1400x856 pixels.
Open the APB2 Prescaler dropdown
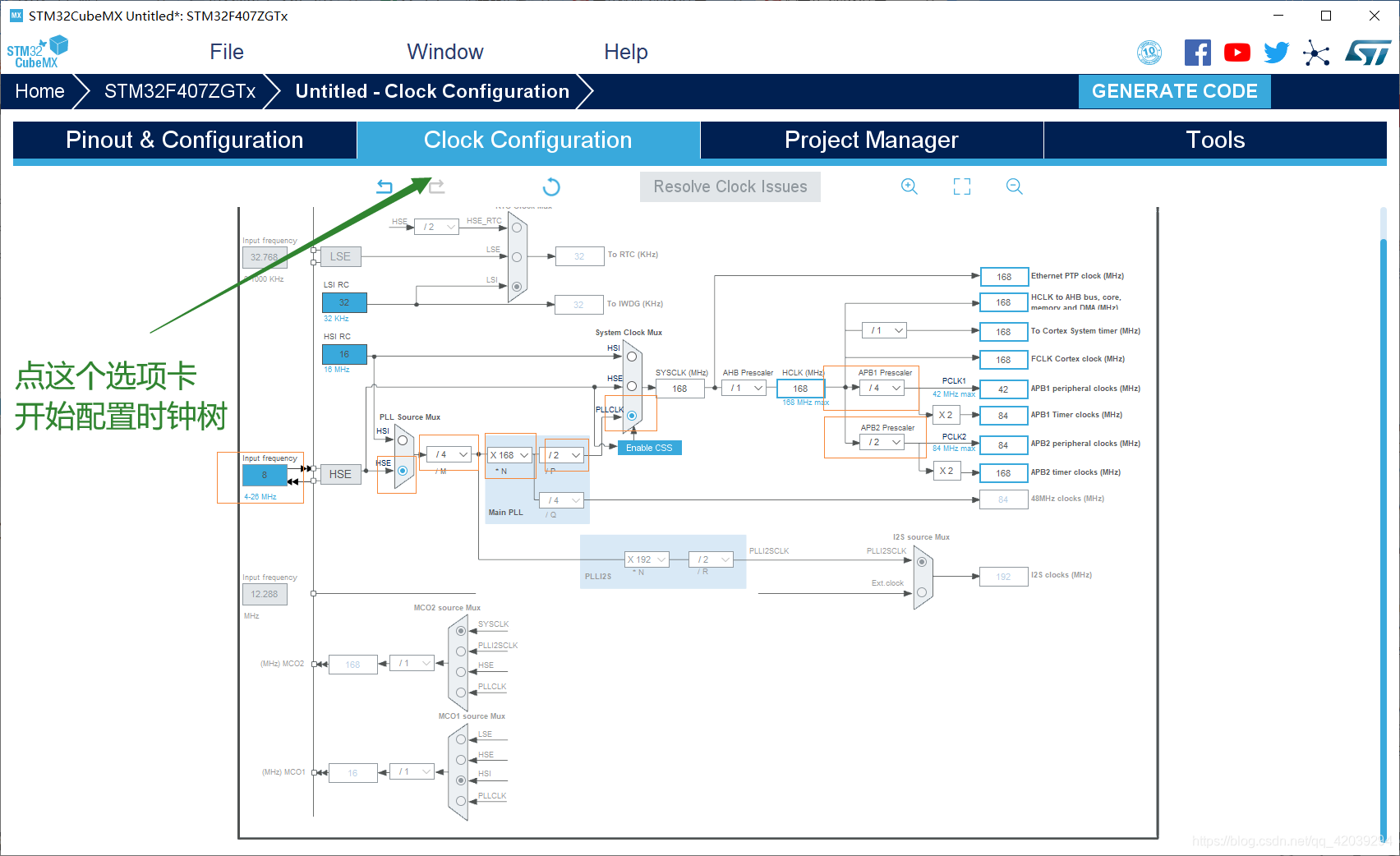pos(883,442)
